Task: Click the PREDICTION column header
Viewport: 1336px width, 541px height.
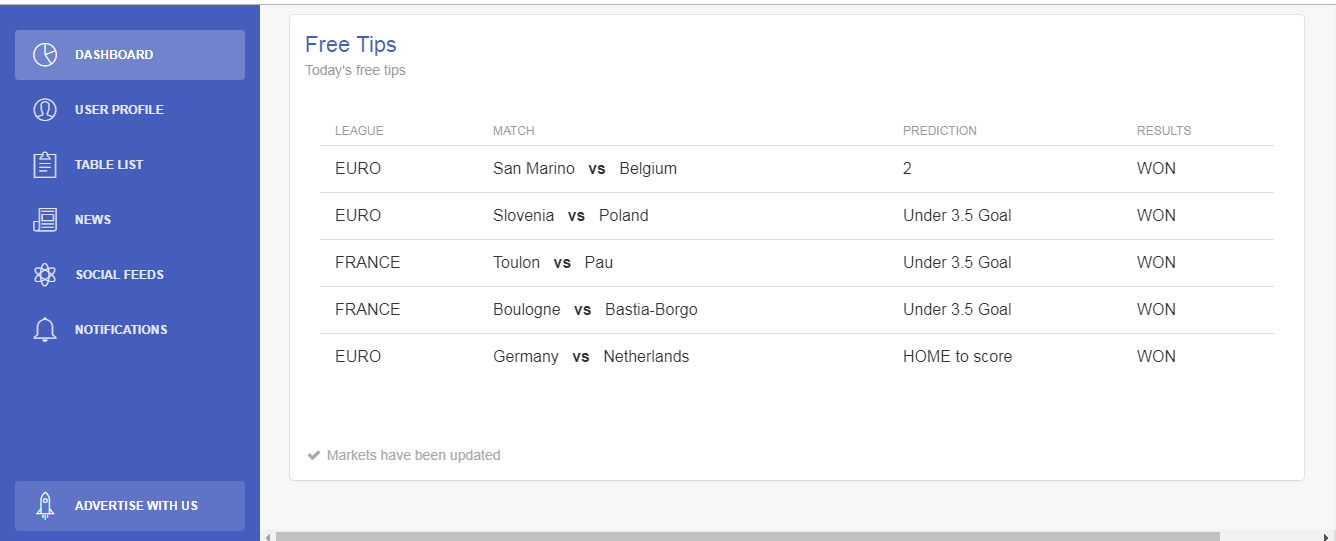Action: [940, 131]
